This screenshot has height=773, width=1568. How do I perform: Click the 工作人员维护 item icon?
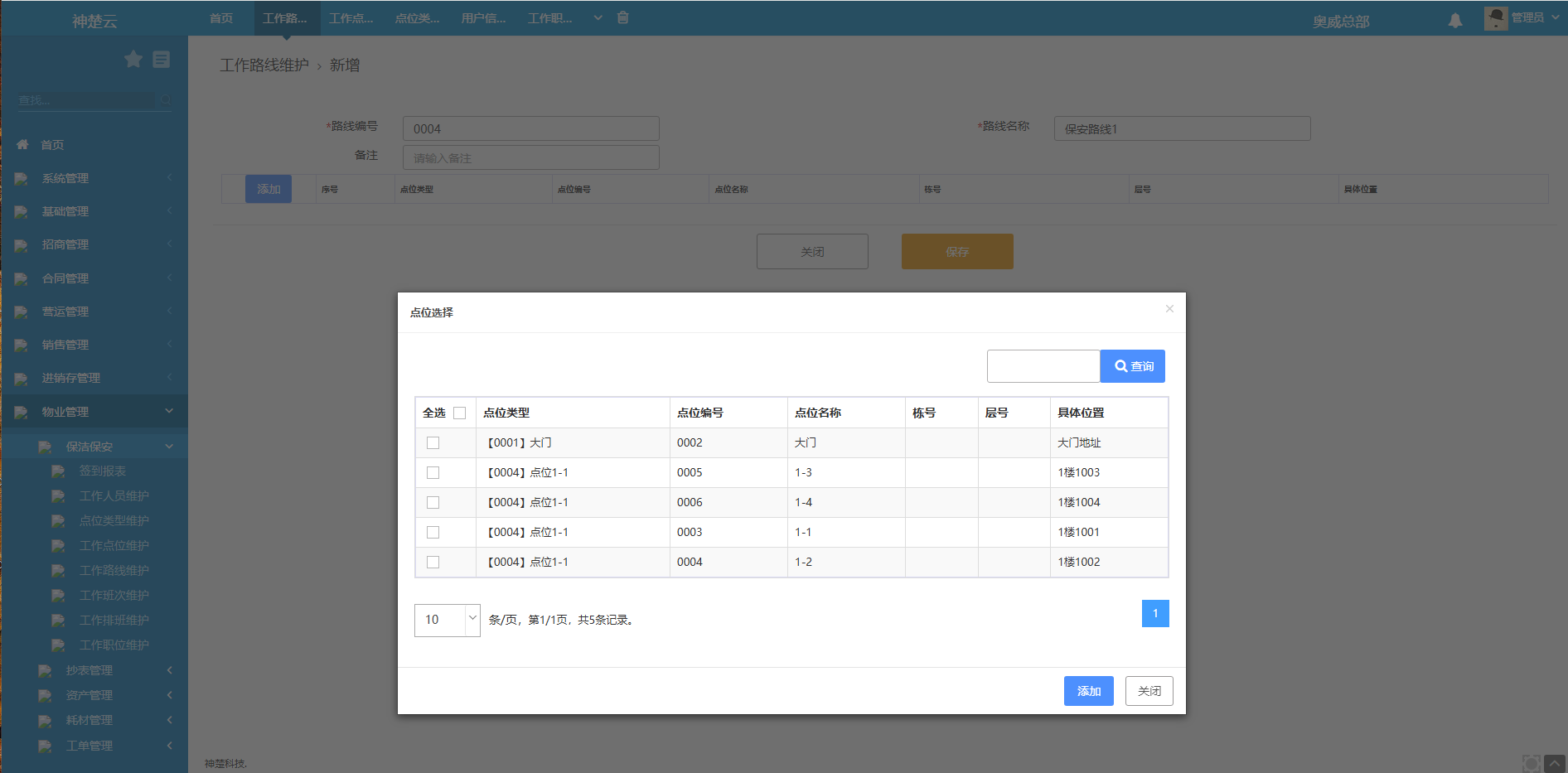59,495
